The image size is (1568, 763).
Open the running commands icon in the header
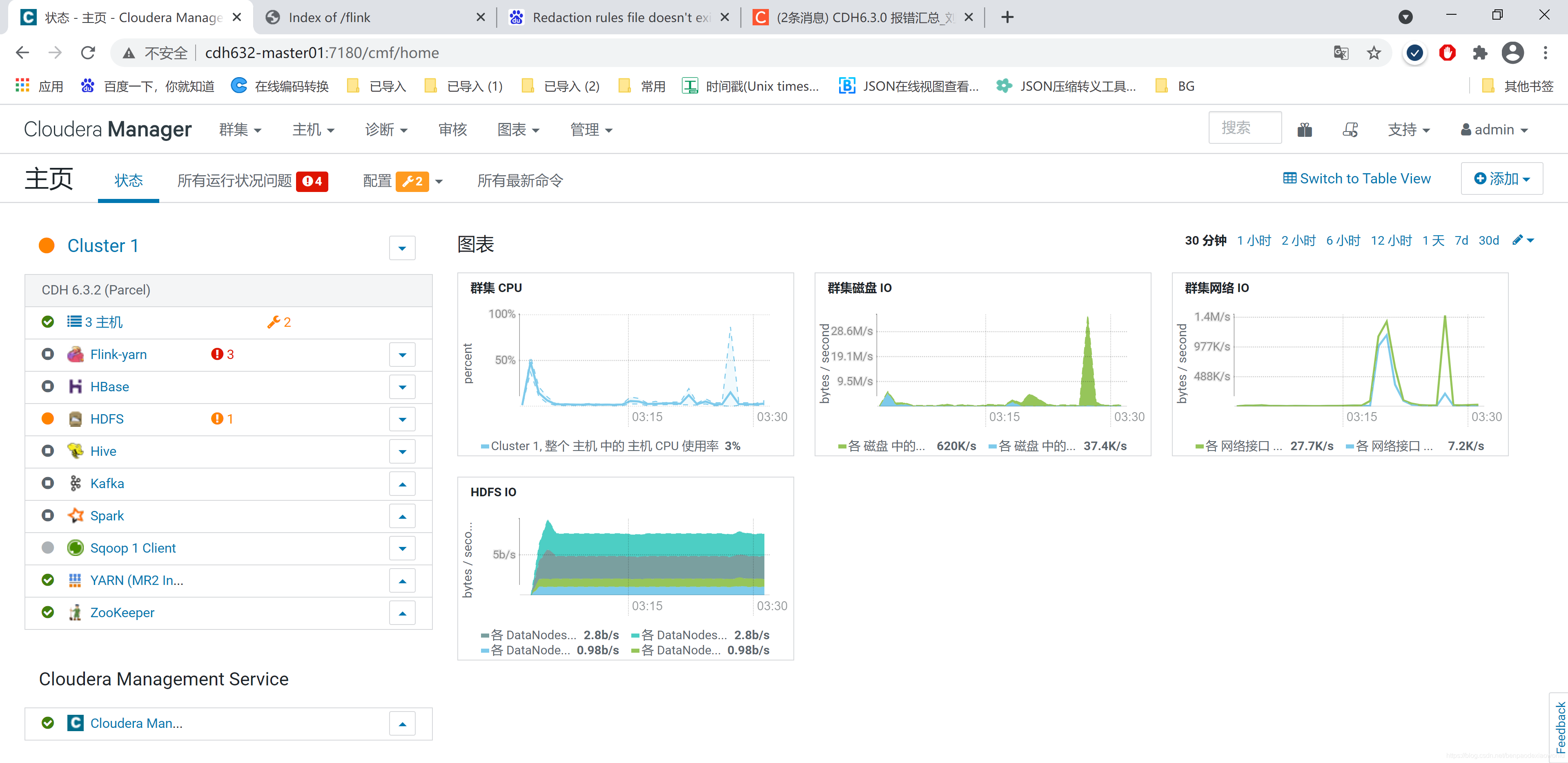(1351, 129)
